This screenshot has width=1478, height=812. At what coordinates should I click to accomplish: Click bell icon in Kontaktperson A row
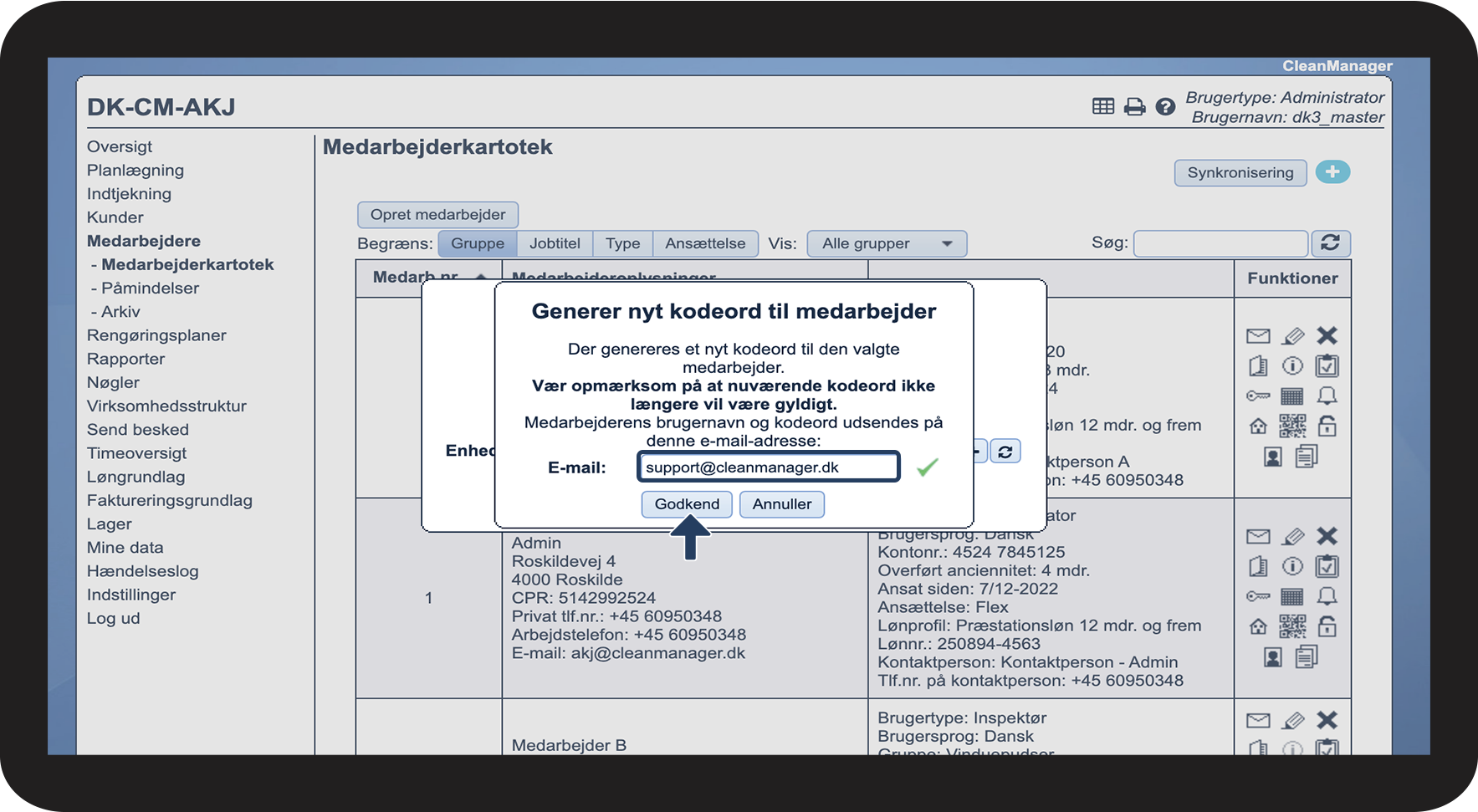1327,396
